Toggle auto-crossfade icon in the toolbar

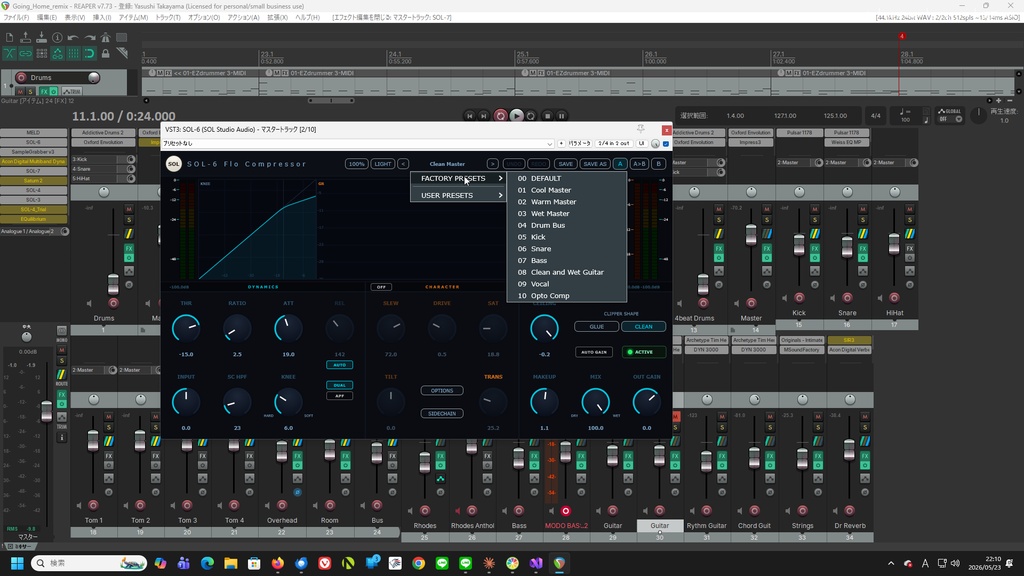pos(9,54)
